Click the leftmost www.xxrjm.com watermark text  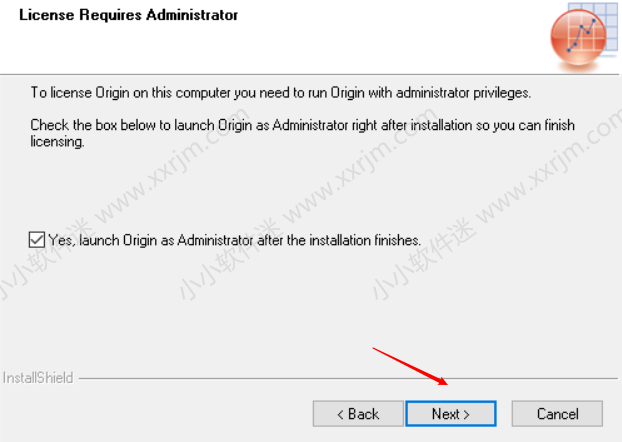click(173, 166)
